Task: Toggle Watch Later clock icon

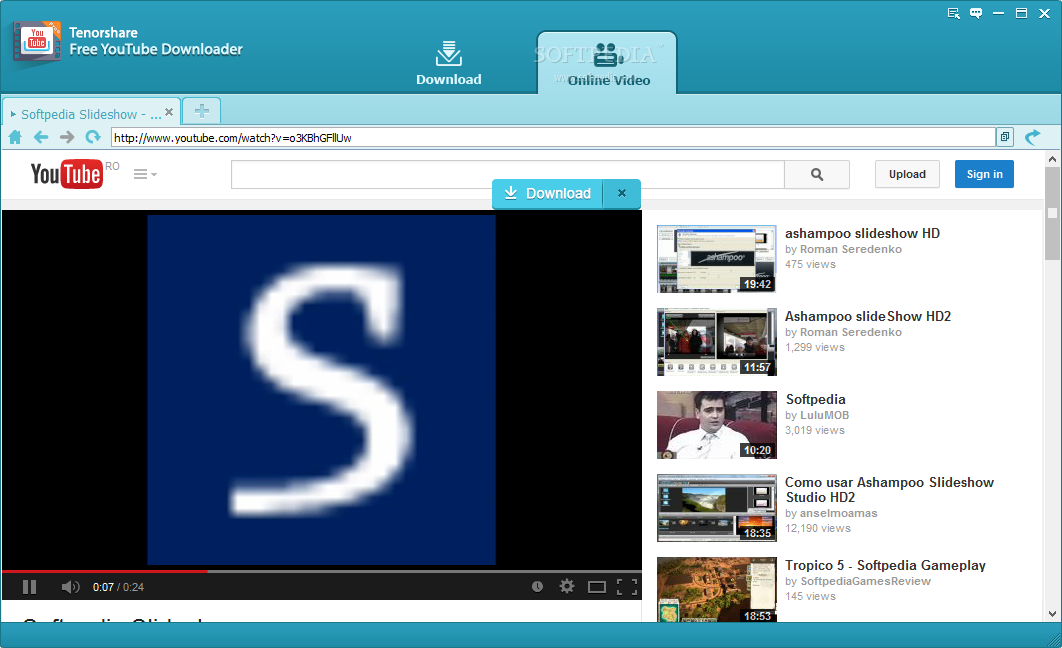Action: pos(537,586)
